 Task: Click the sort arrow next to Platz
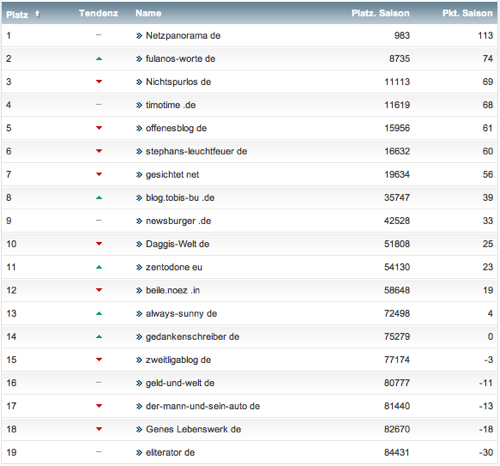pyautogui.click(x=37, y=13)
